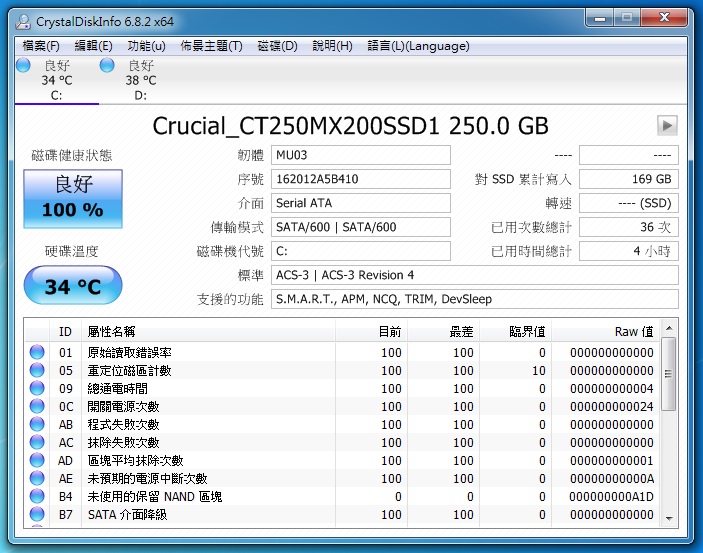Switch to the D: drive tab at 38 °C

pos(141,80)
